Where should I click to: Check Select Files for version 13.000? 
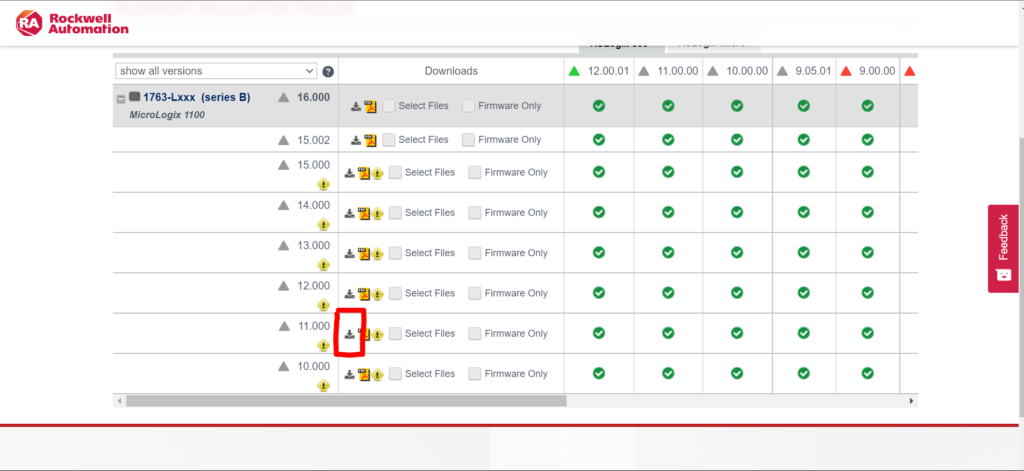(x=396, y=253)
